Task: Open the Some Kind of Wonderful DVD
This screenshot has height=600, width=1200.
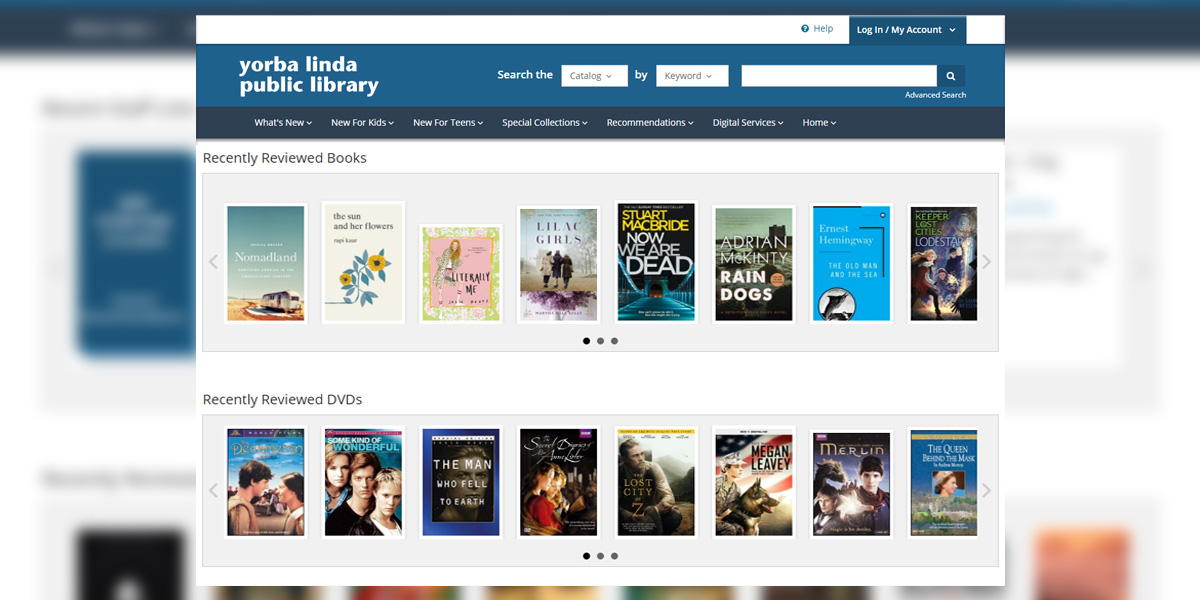Action: [x=364, y=483]
